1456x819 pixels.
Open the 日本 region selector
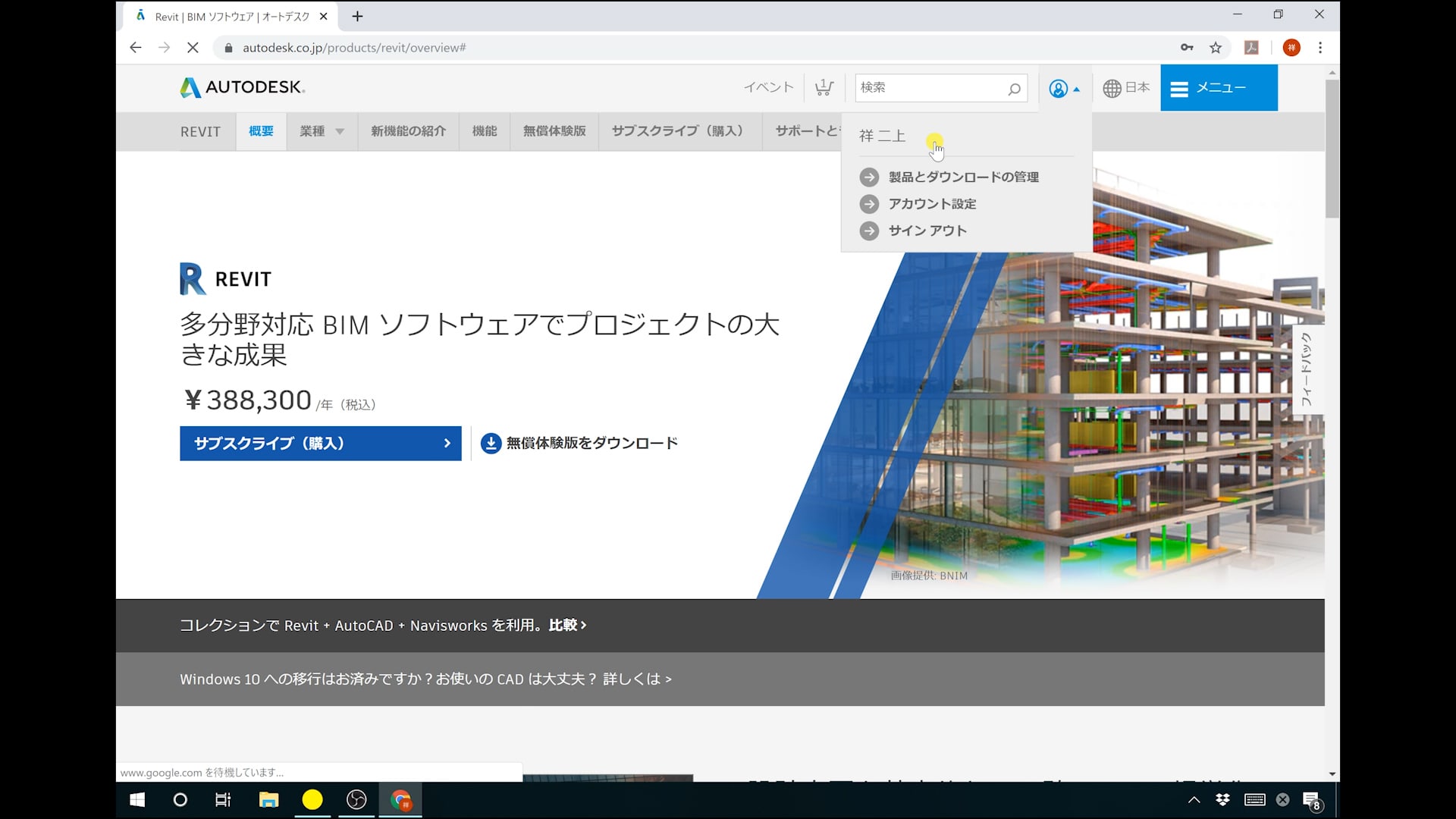click(x=1126, y=88)
